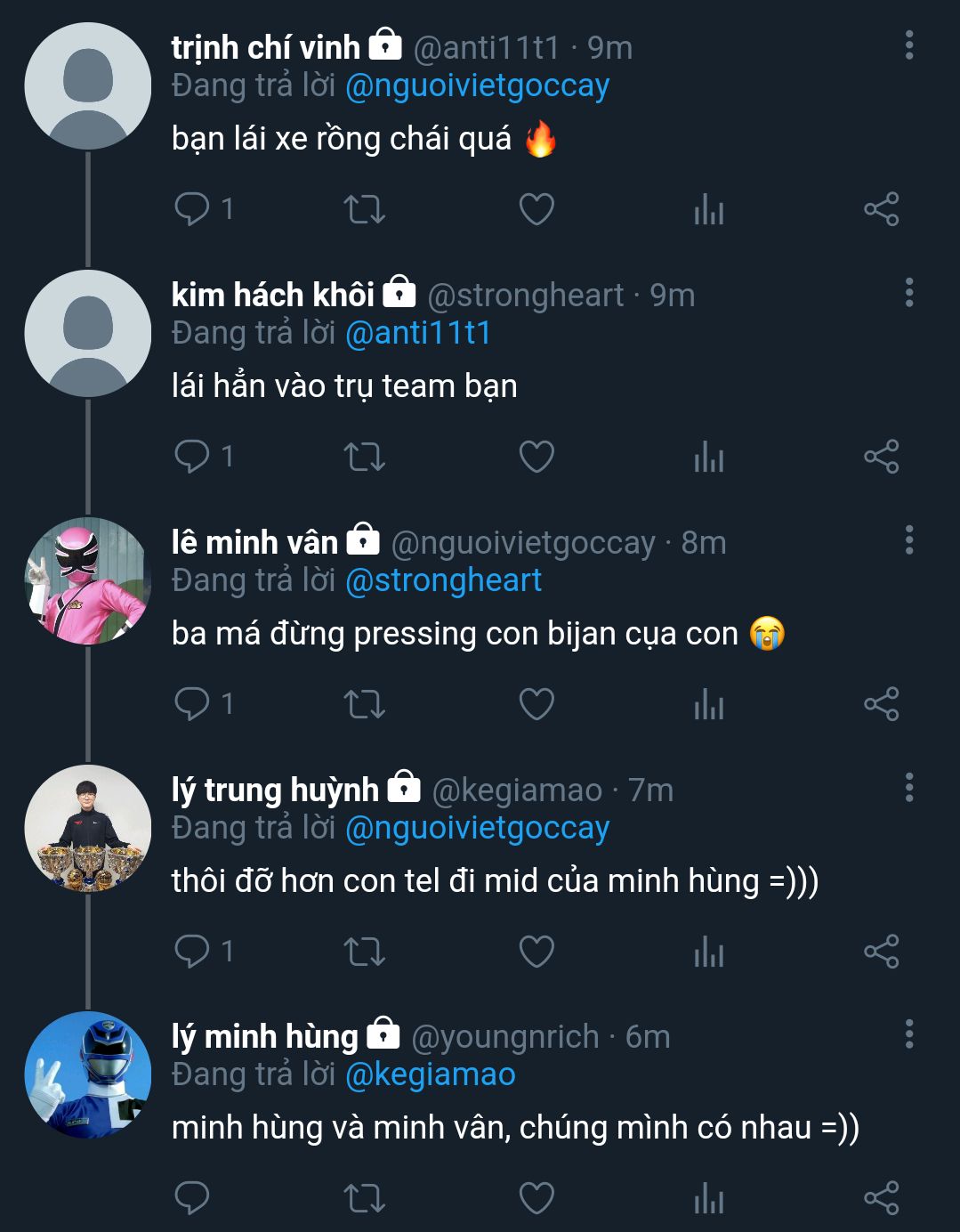Open more options for trịnh chí vinh's tweet
The width and height of the screenshot is (960, 1232).
click(908, 45)
